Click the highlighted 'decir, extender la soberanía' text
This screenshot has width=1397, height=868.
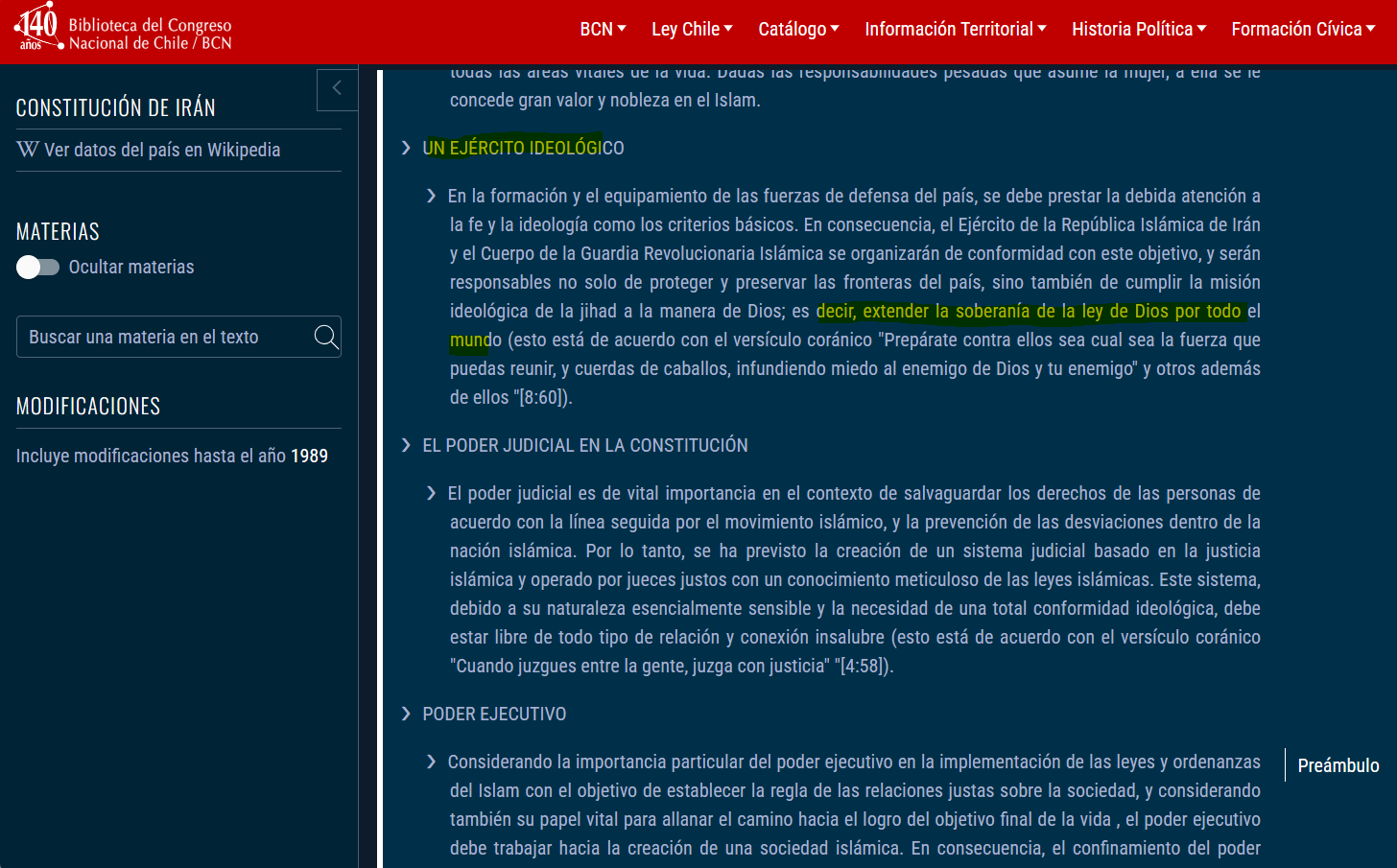coord(1029,311)
